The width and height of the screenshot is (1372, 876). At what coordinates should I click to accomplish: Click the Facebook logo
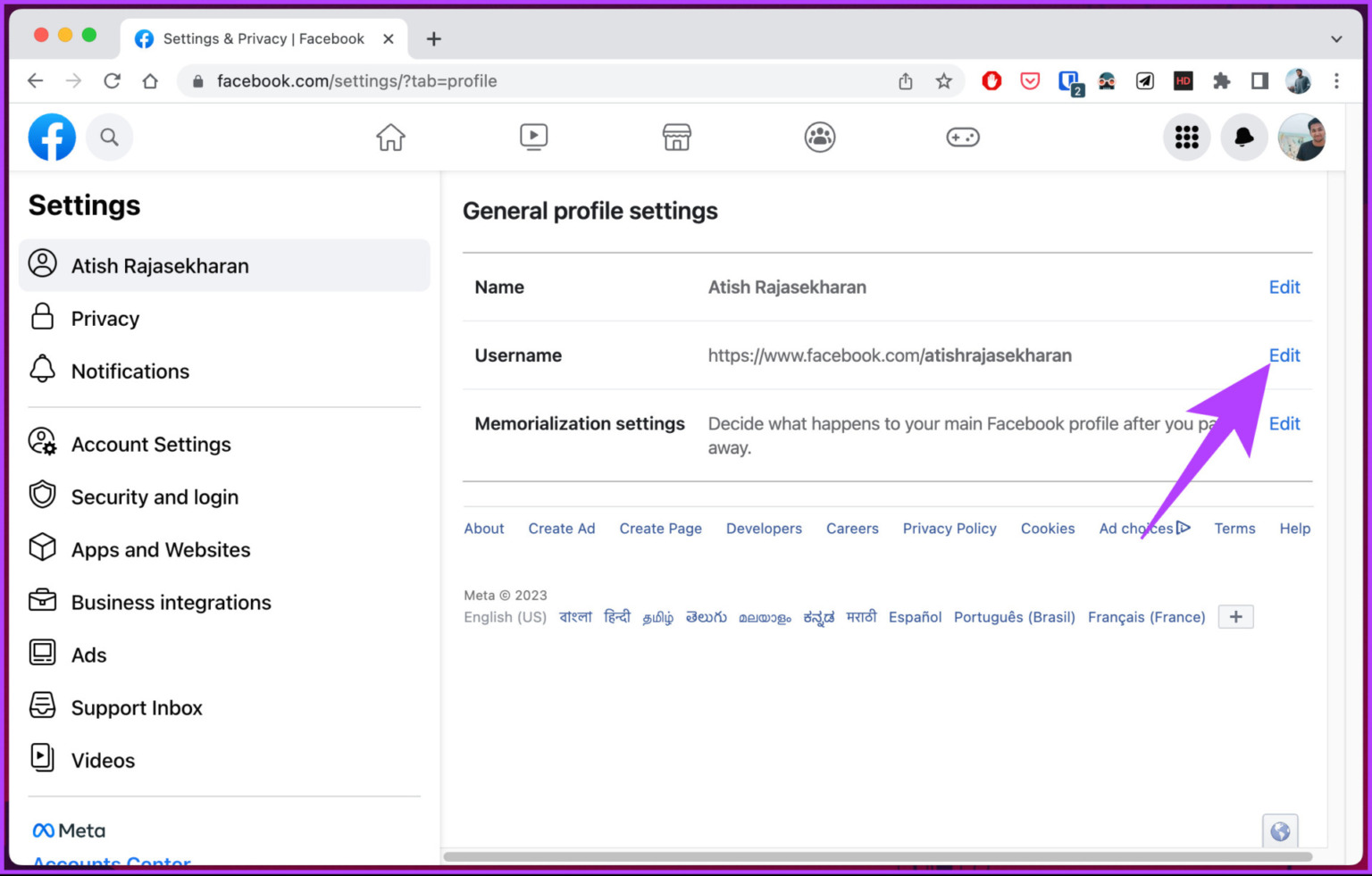coord(51,137)
